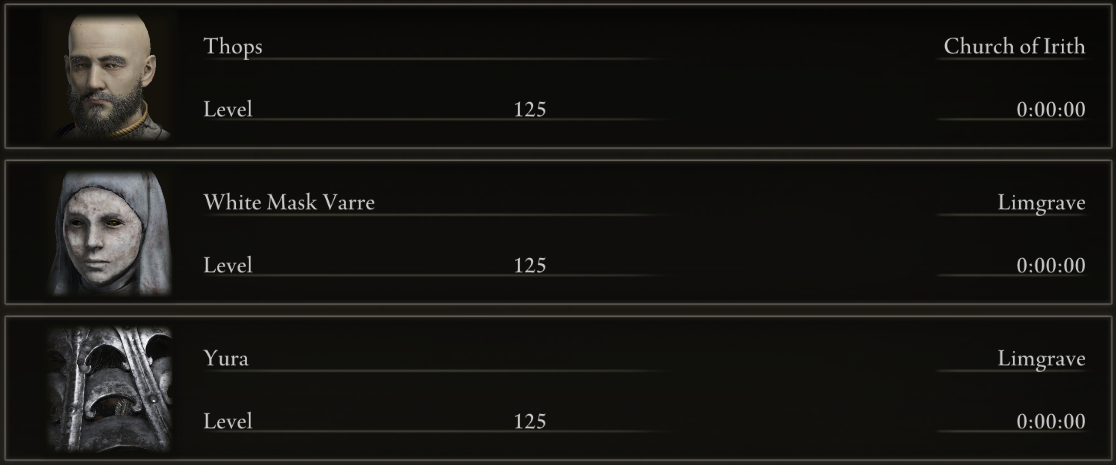Select Yura level value 125
Viewport: 1116px width, 465px height.
coord(530,422)
